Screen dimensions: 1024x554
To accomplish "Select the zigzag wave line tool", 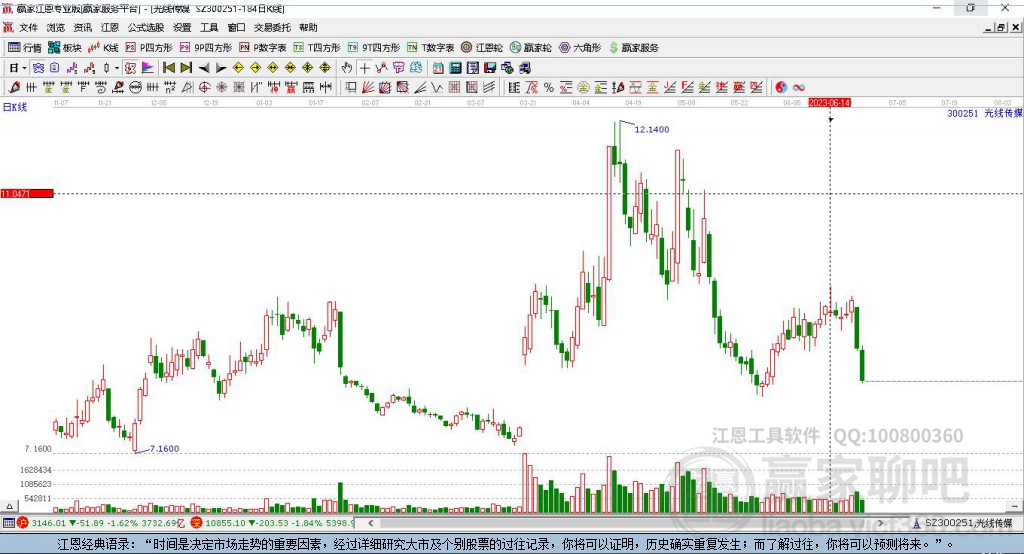I will 437,88.
